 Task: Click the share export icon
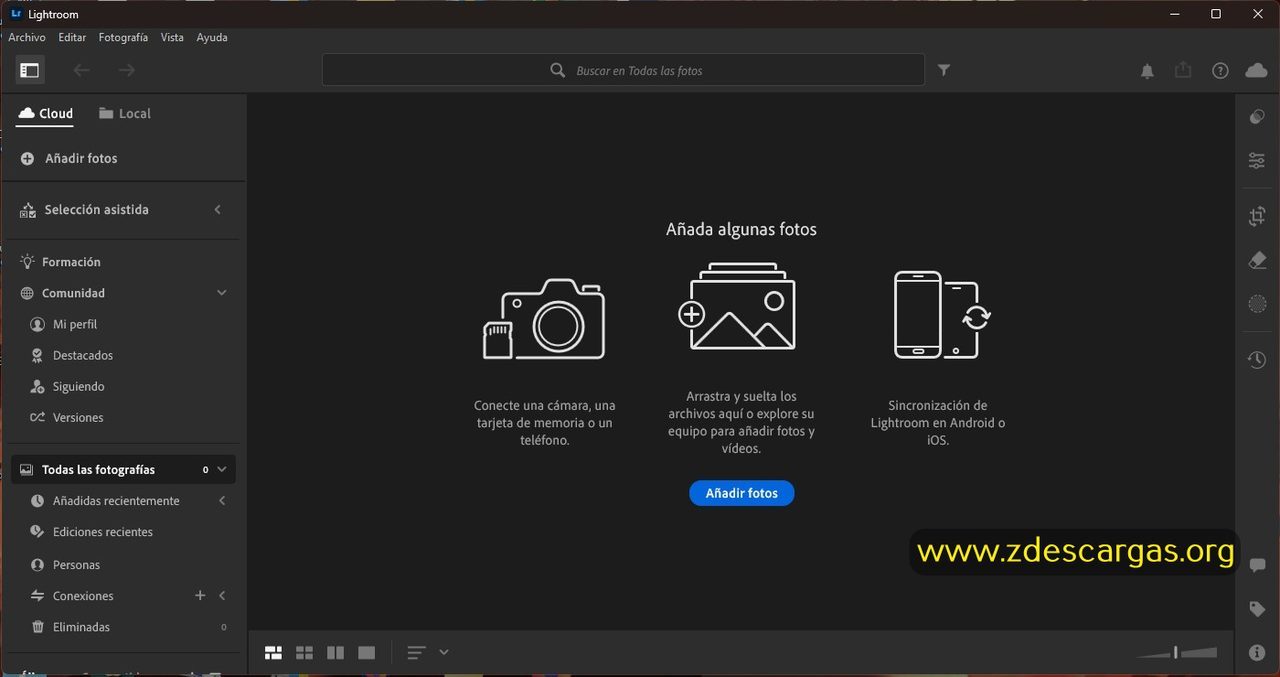[x=1183, y=70]
